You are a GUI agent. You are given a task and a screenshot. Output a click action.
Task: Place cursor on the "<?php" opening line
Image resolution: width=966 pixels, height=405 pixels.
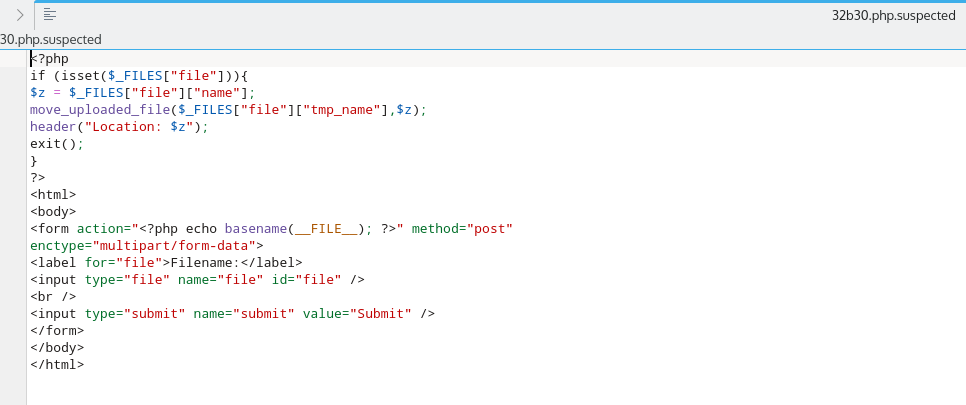point(50,59)
